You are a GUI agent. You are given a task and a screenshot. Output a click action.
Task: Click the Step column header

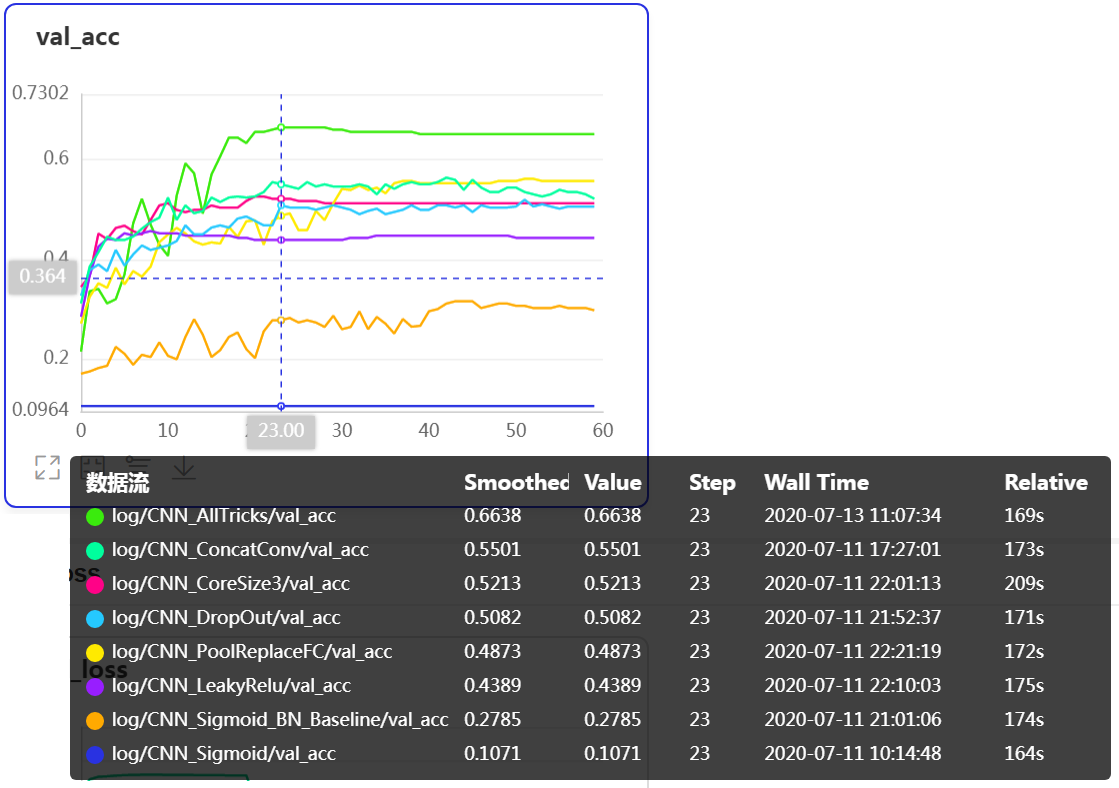point(712,483)
